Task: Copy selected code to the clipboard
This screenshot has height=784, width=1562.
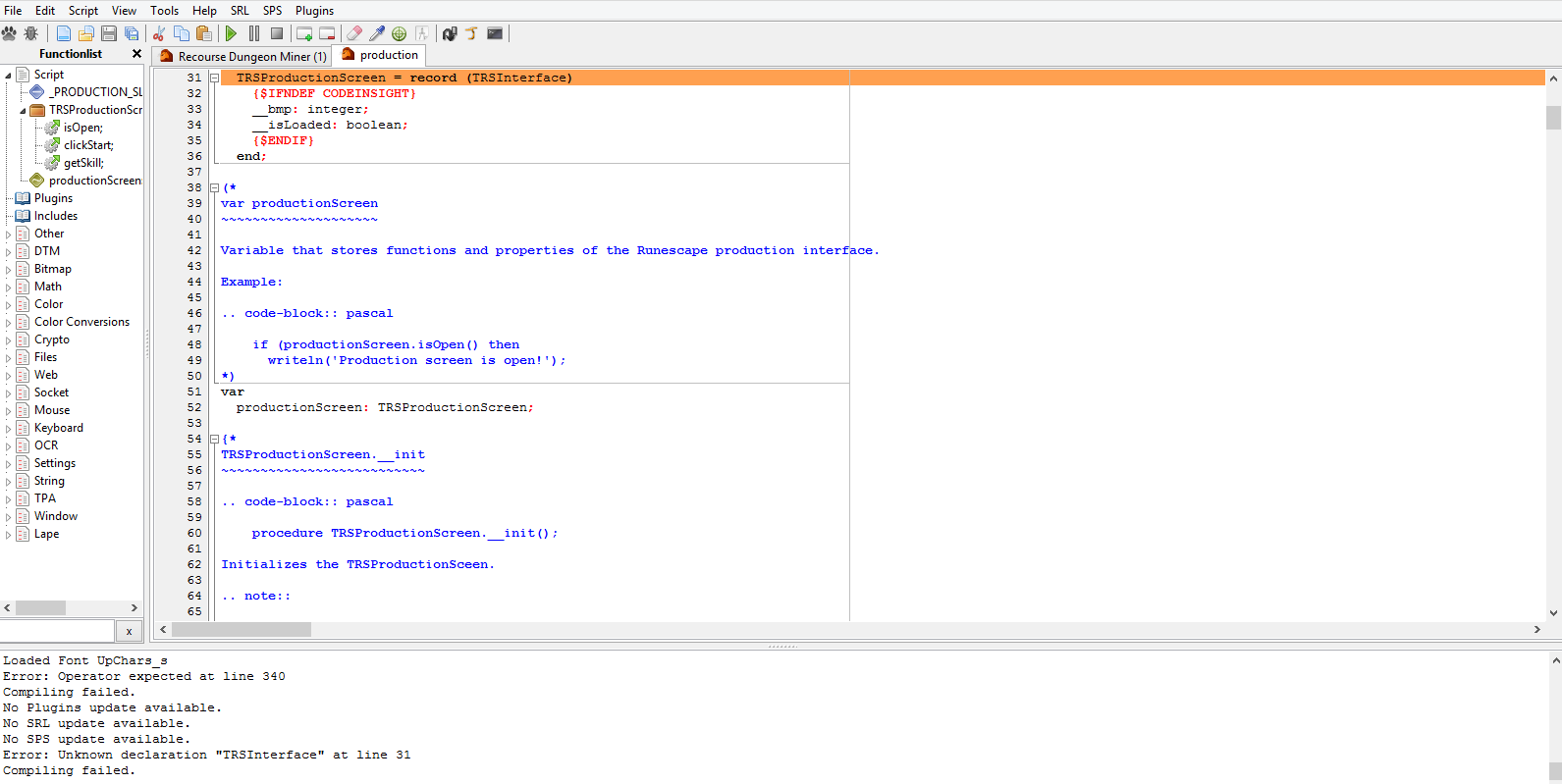Action: tap(182, 33)
